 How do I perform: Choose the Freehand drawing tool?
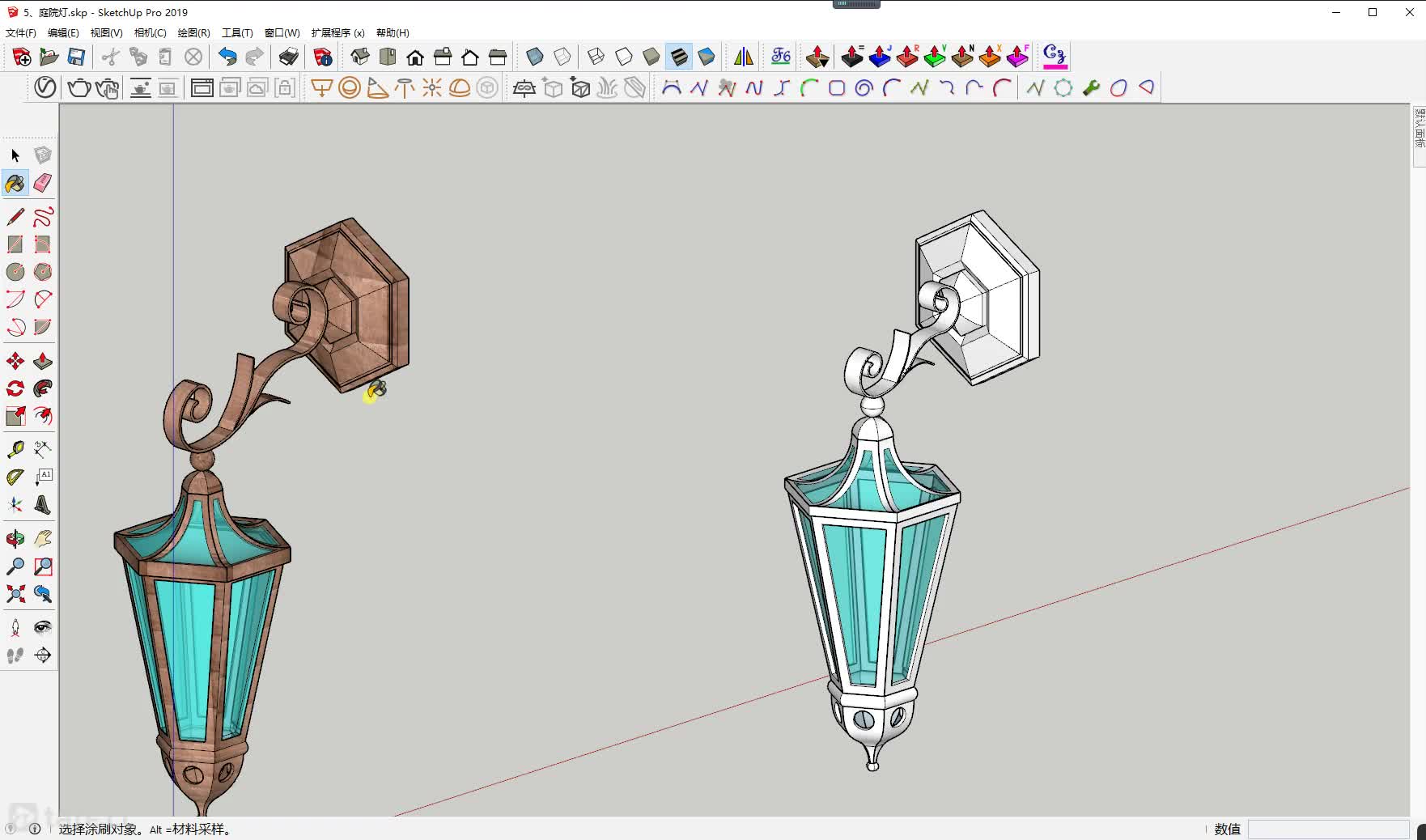(43, 217)
